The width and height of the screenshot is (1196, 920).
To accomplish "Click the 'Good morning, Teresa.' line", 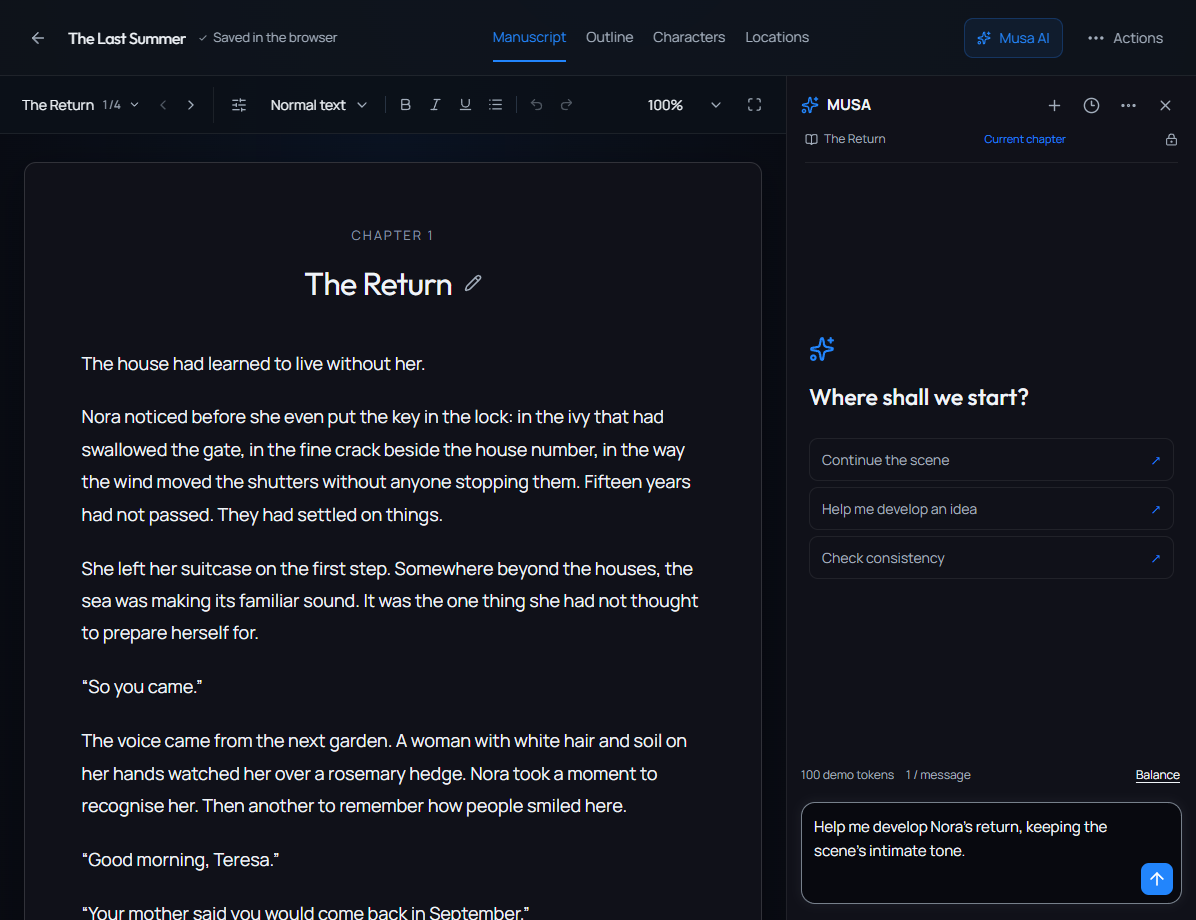I will tap(180, 860).
